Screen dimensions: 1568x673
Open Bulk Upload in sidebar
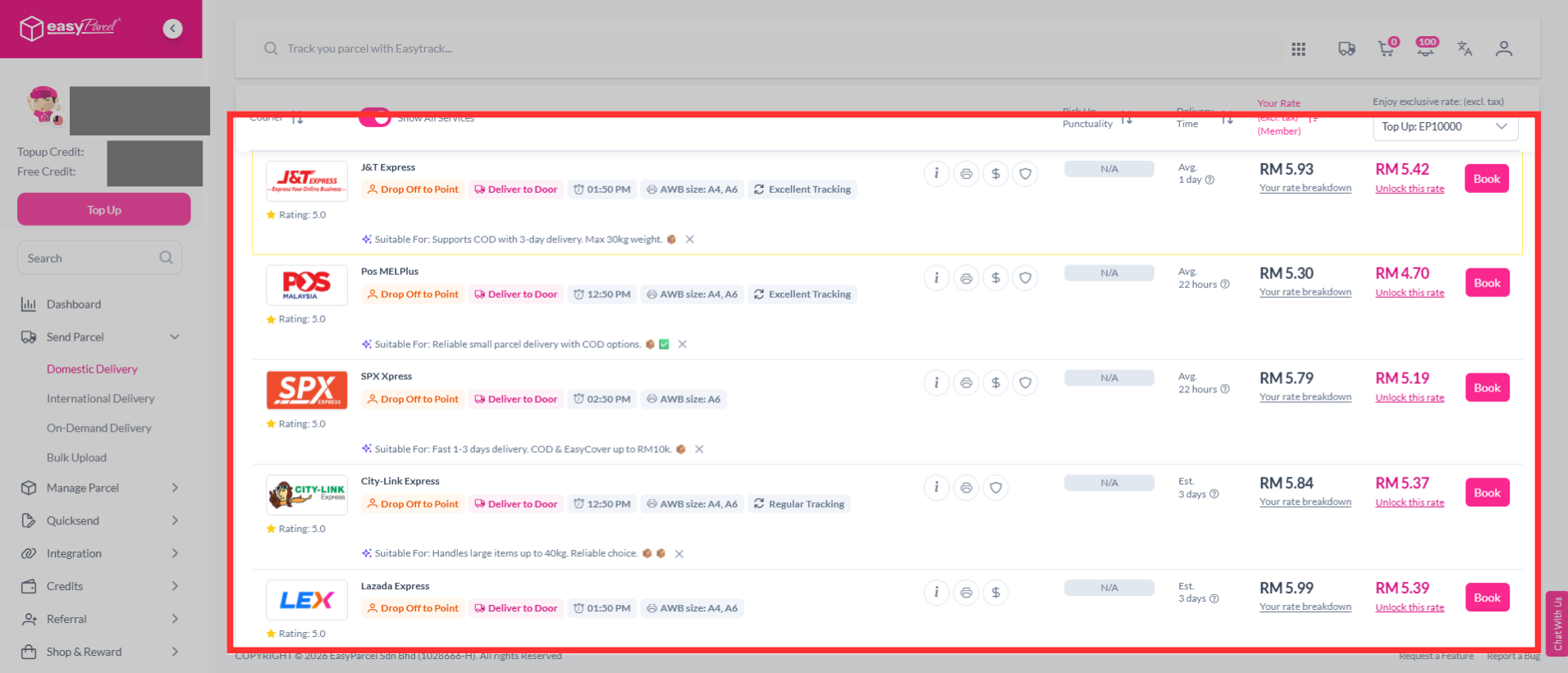pos(76,458)
